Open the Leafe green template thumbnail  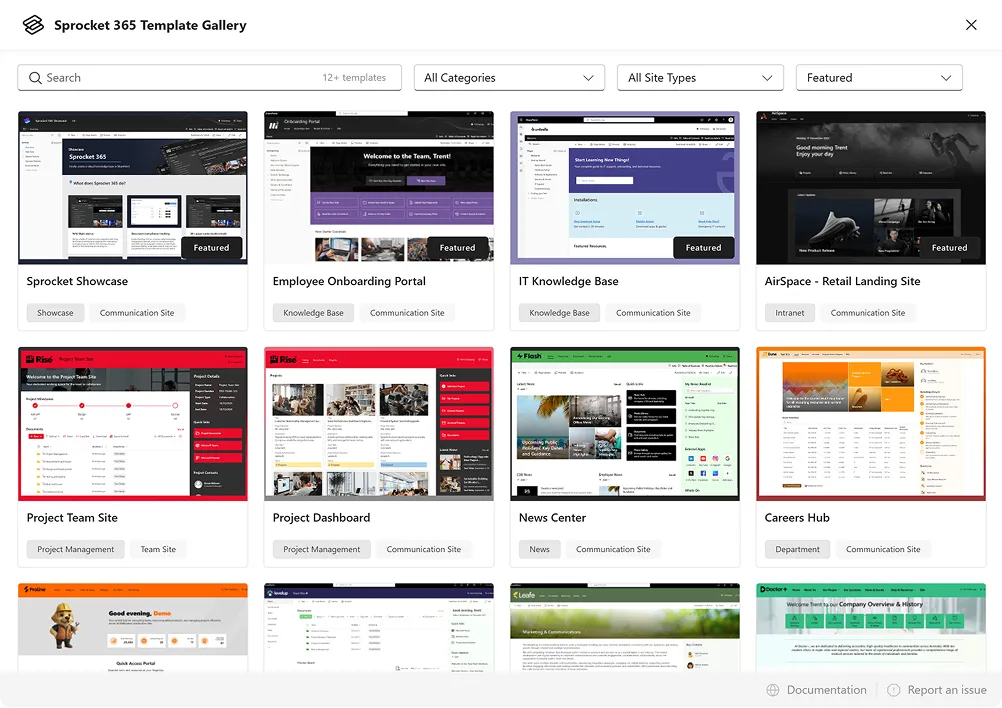click(x=625, y=627)
